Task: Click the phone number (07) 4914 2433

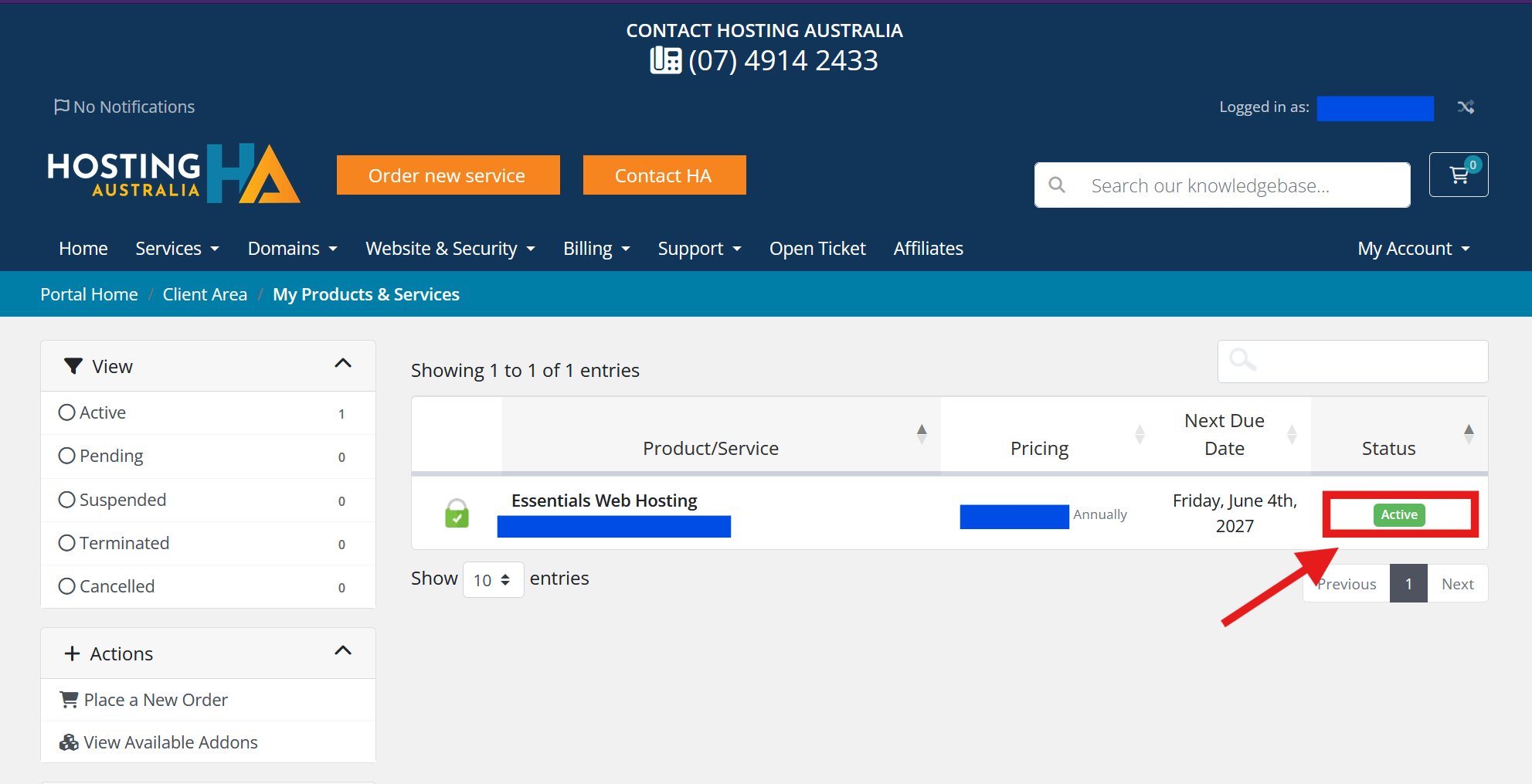Action: 783,60
